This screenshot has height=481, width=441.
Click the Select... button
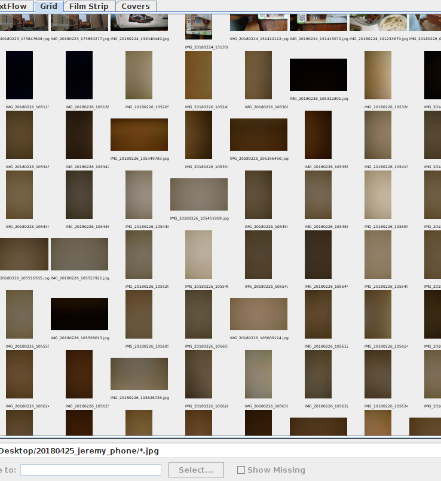coord(196,470)
